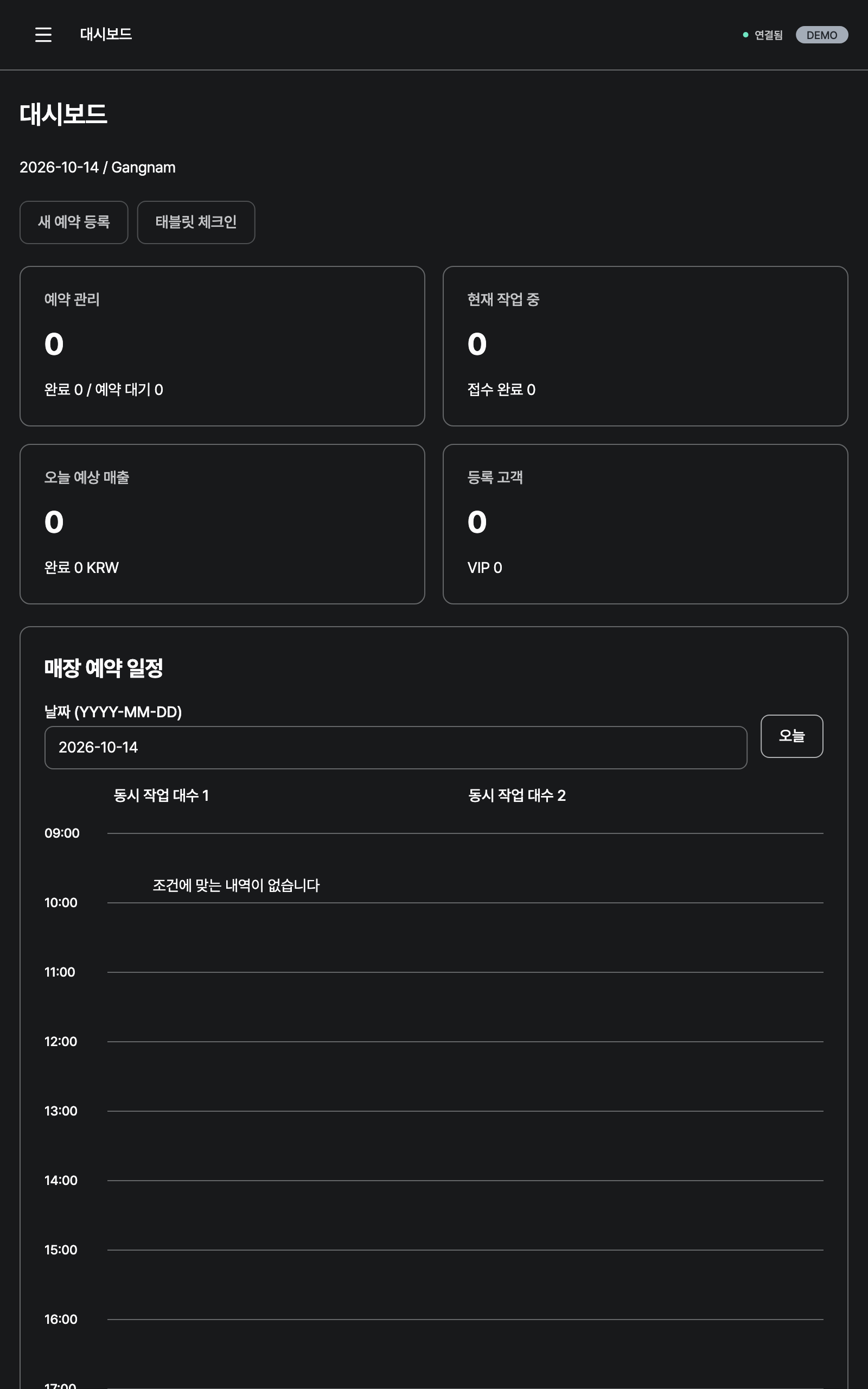The width and height of the screenshot is (868, 1389).
Task: Select the 14:00 time slot marker
Action: click(x=61, y=1180)
